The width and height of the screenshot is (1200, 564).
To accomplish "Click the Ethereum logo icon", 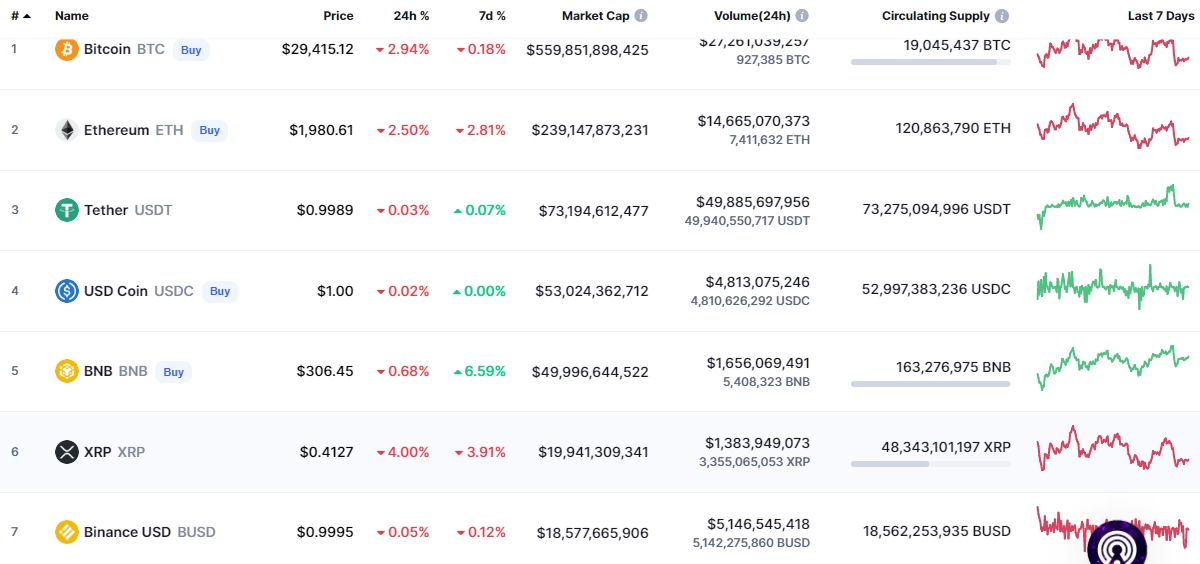I will 67,130.
